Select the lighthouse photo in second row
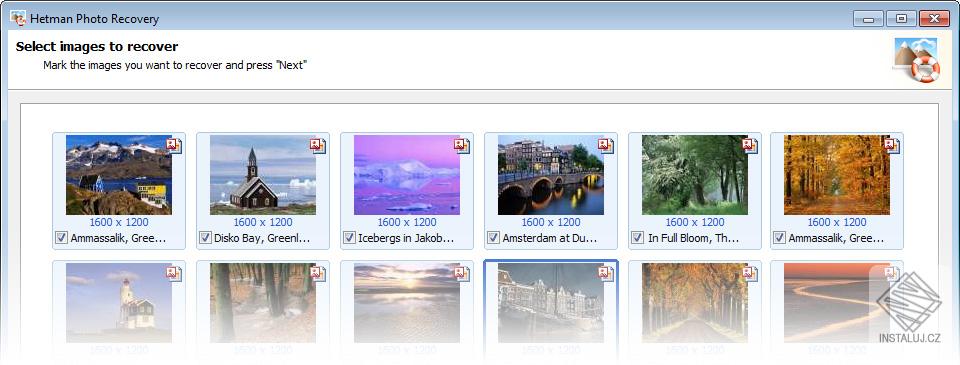Viewport: 960px width, 365px height. point(119,303)
